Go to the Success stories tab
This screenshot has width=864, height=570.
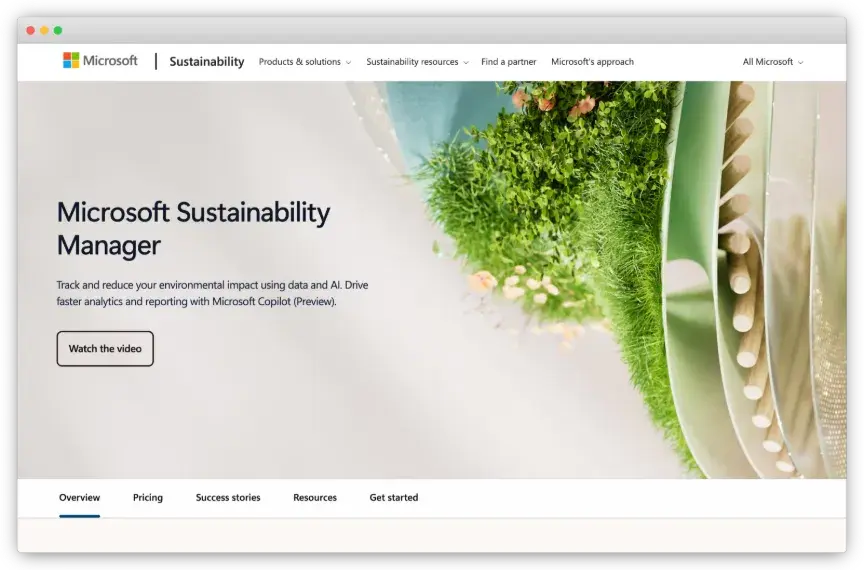(228, 498)
